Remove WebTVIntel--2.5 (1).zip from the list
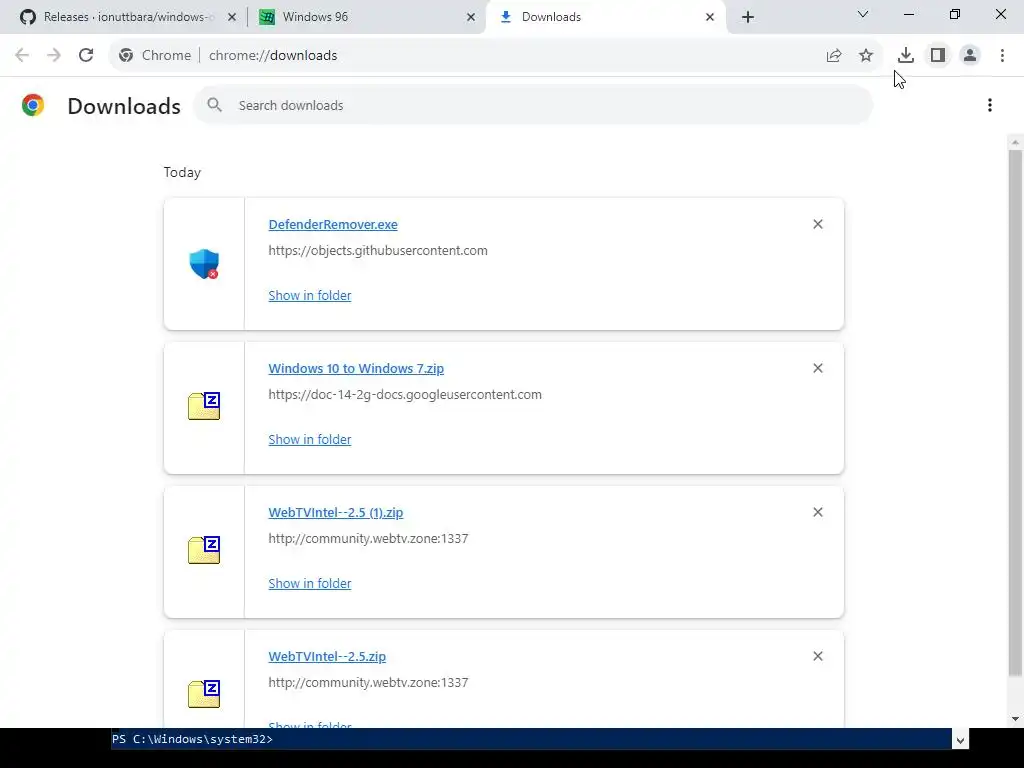The image size is (1024, 768). tap(818, 512)
